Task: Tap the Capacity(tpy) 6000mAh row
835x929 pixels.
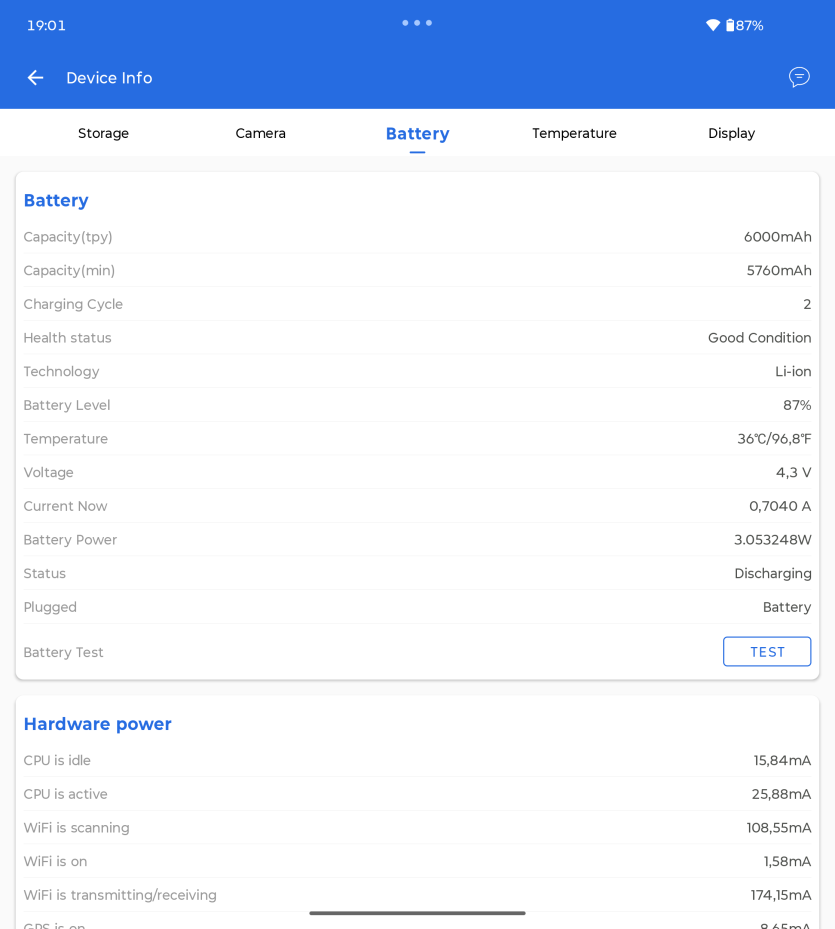Action: coord(417,236)
